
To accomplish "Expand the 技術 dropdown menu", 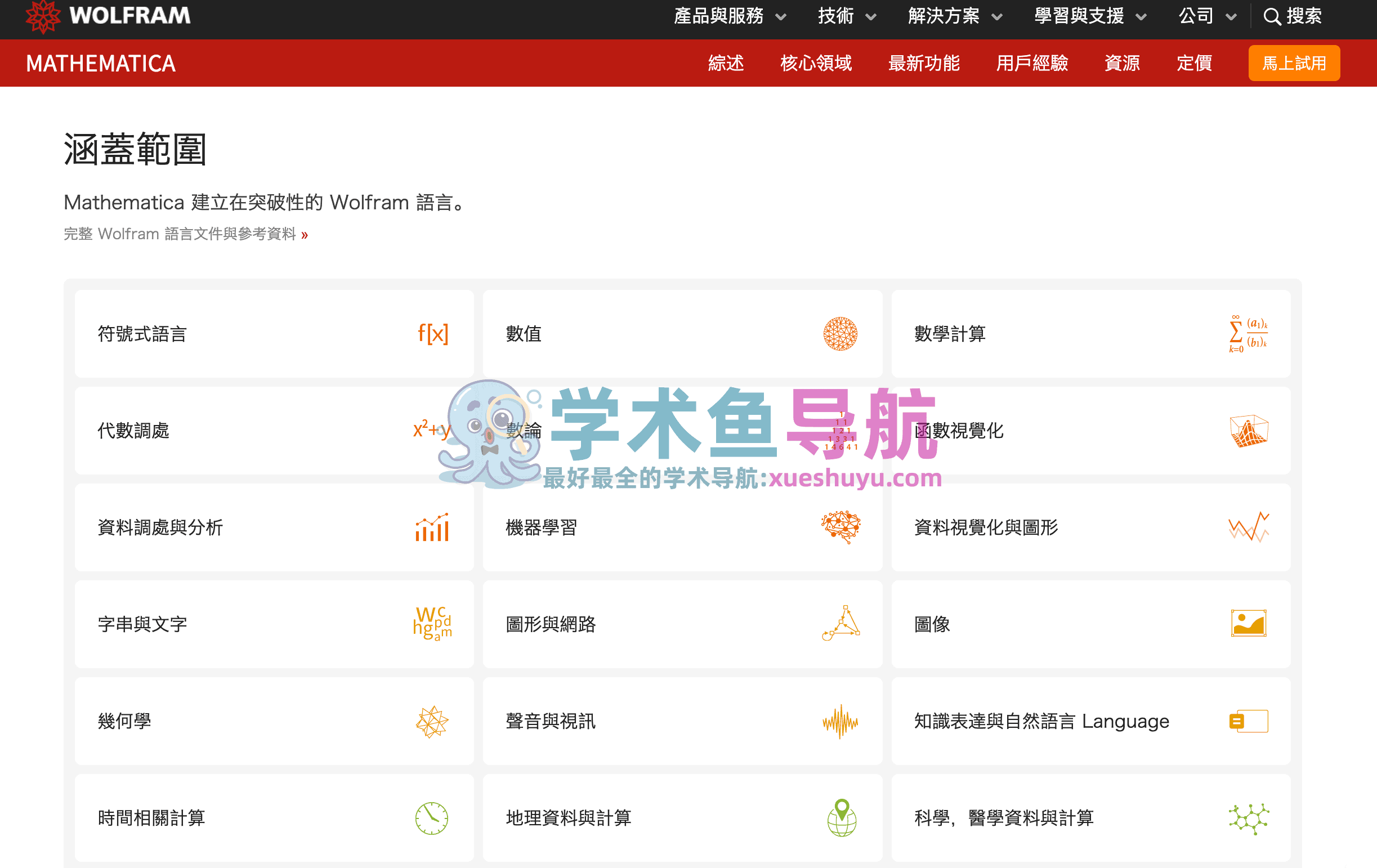I will pyautogui.click(x=846, y=16).
